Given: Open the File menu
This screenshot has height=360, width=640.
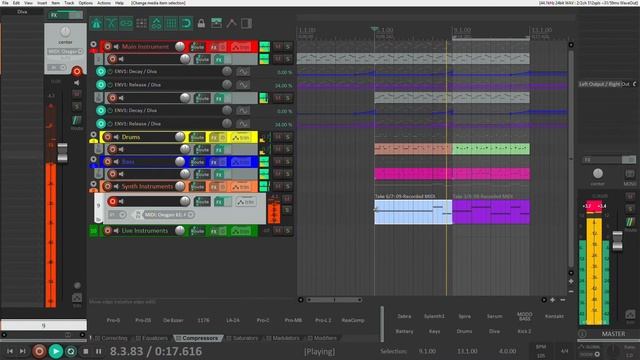Looking at the screenshot, I should tap(5, 3).
